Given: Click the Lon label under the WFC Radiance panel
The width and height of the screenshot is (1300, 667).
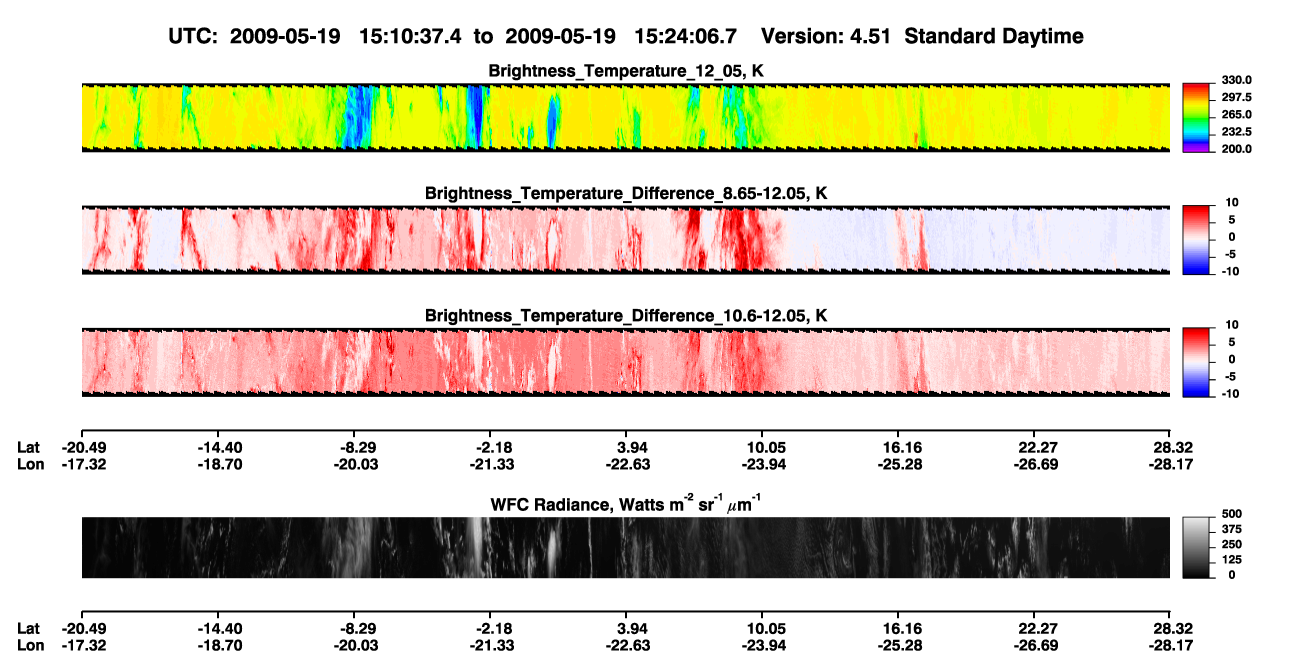Looking at the screenshot, I should click(x=30, y=644).
